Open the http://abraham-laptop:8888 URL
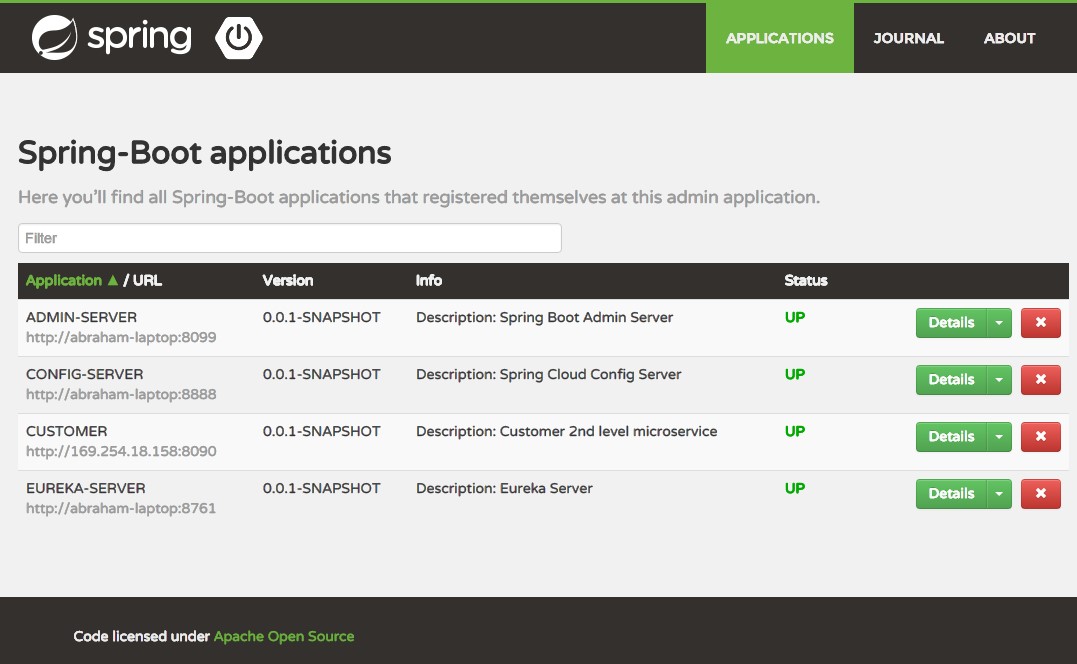 pyautogui.click(x=121, y=394)
